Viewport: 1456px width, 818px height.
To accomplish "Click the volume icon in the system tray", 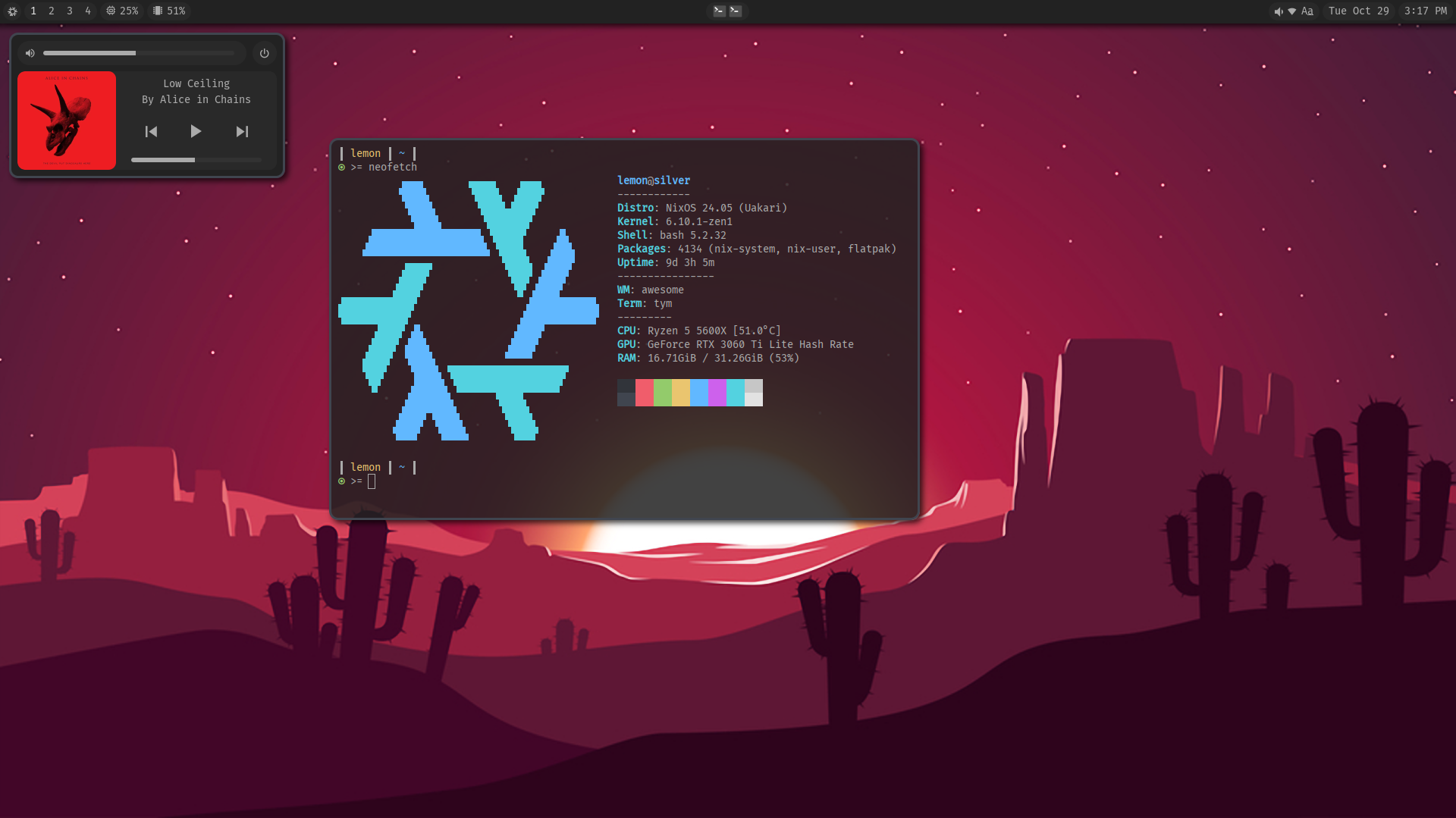I will click(x=1279, y=11).
